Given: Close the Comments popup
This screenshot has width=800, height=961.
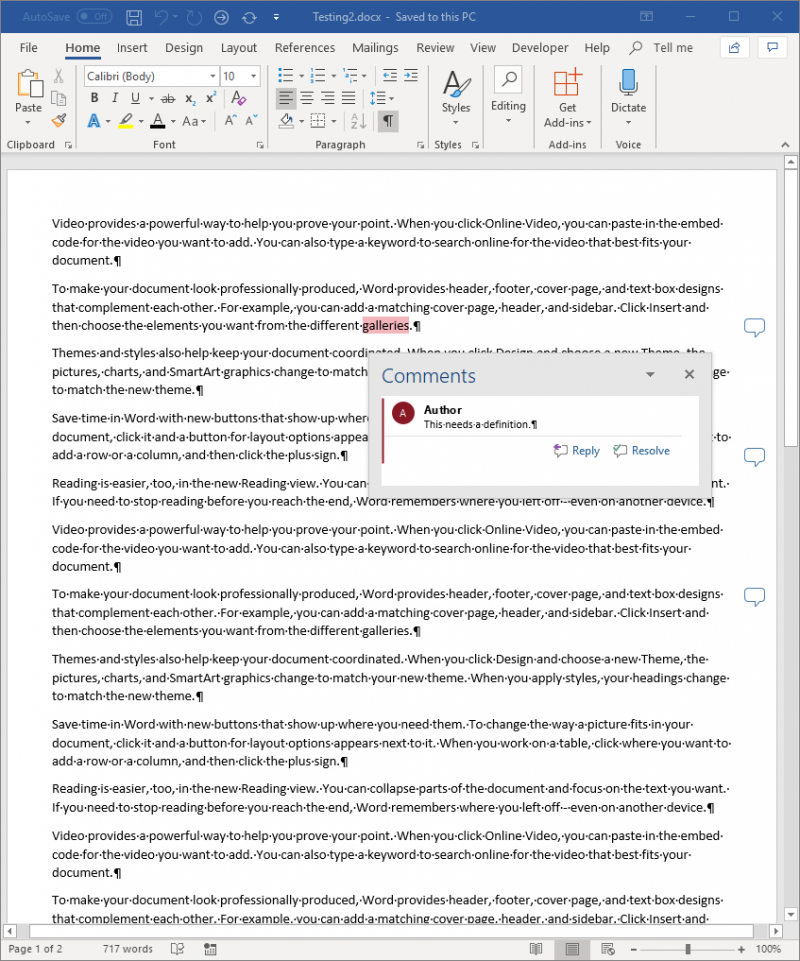Looking at the screenshot, I should [690, 374].
